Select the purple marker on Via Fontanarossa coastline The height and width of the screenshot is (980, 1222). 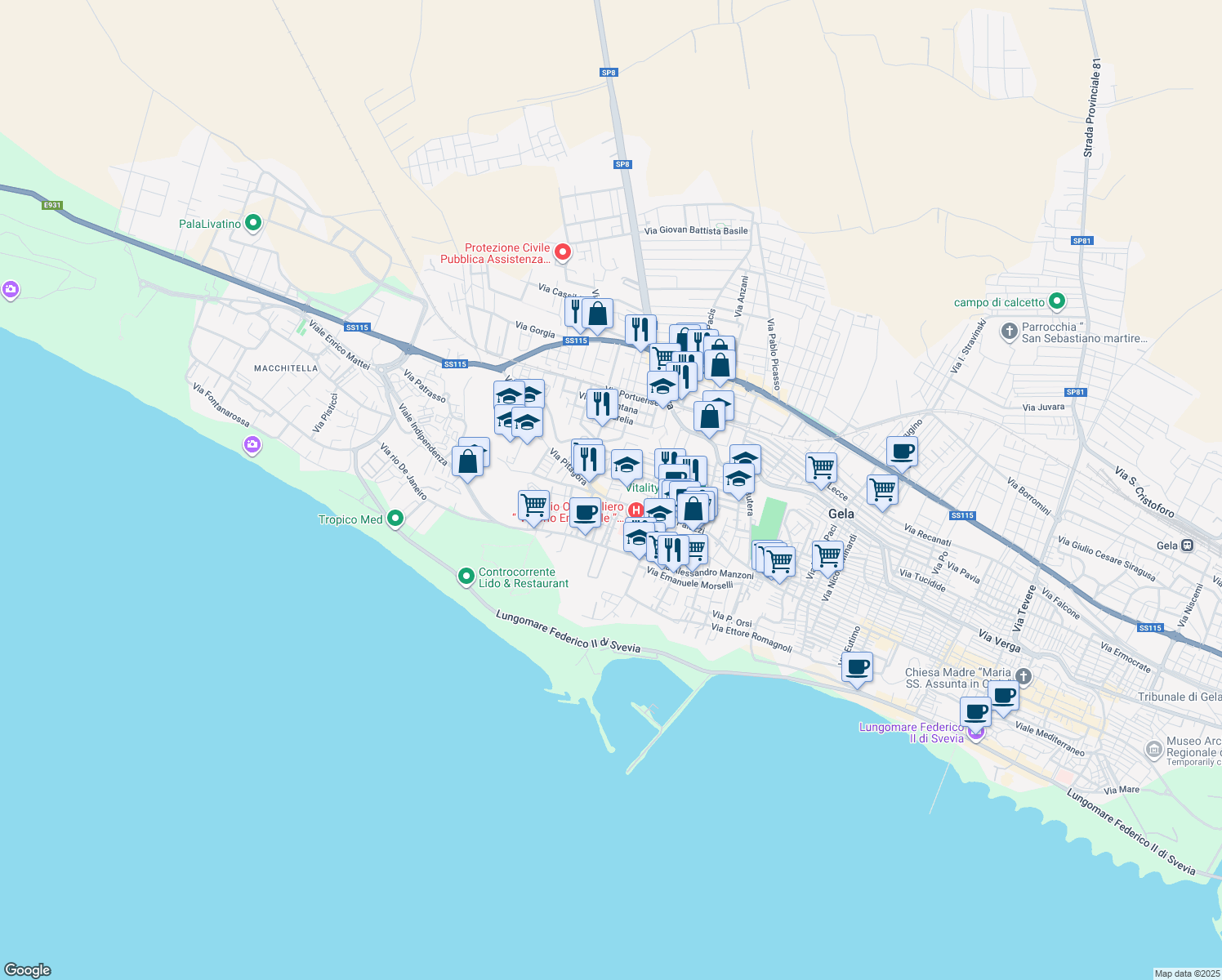tap(252, 446)
